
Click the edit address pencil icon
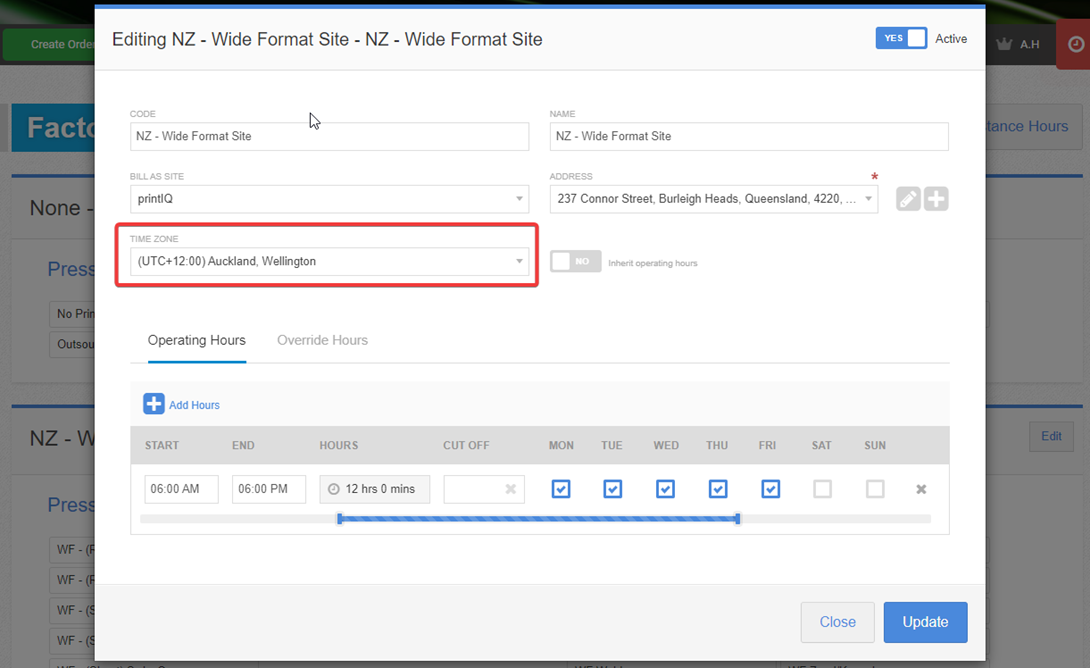coord(908,199)
